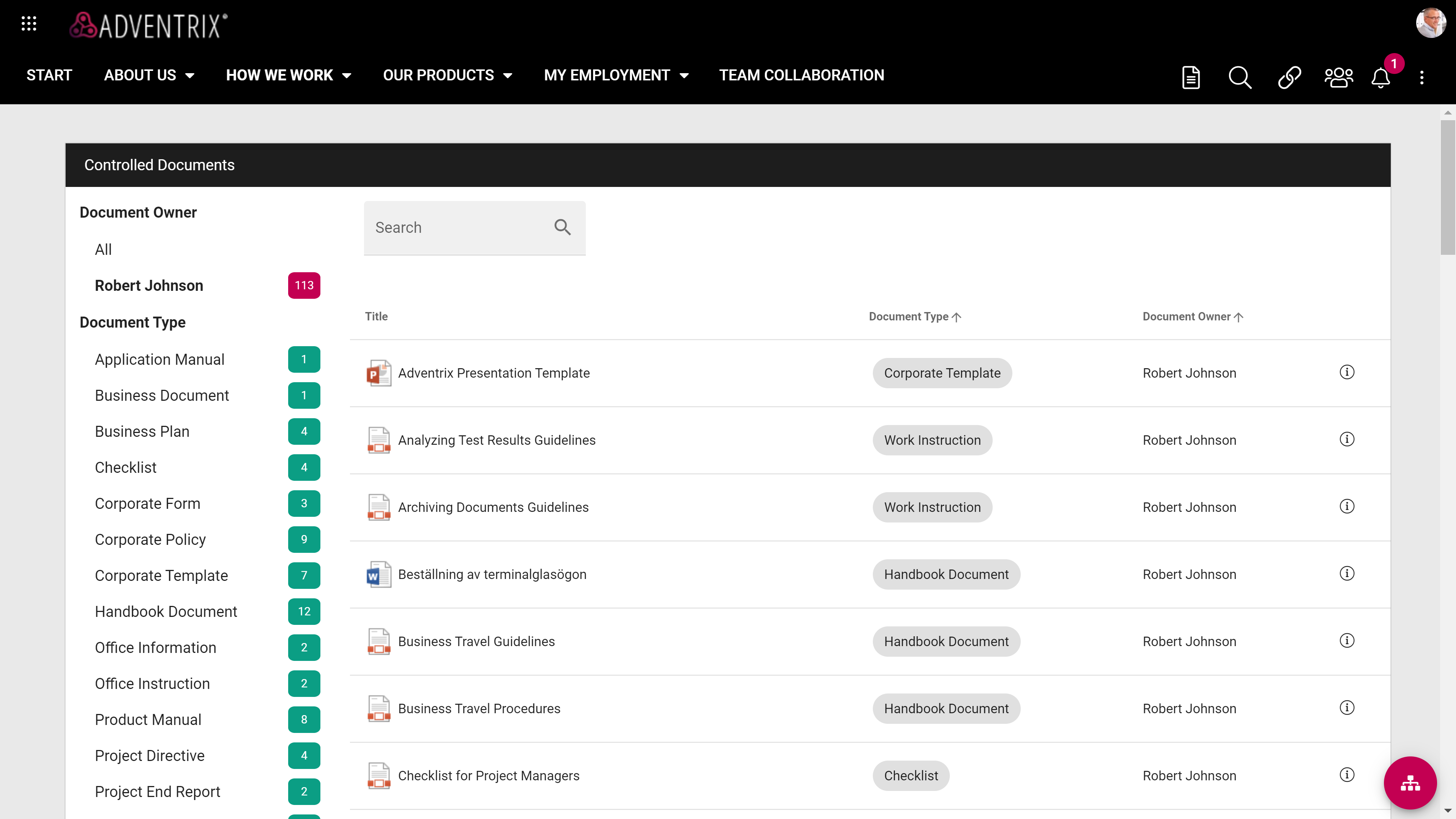The width and height of the screenshot is (1456, 819).
Task: Show info for Adventrix Presentation Template
Action: tap(1346, 372)
